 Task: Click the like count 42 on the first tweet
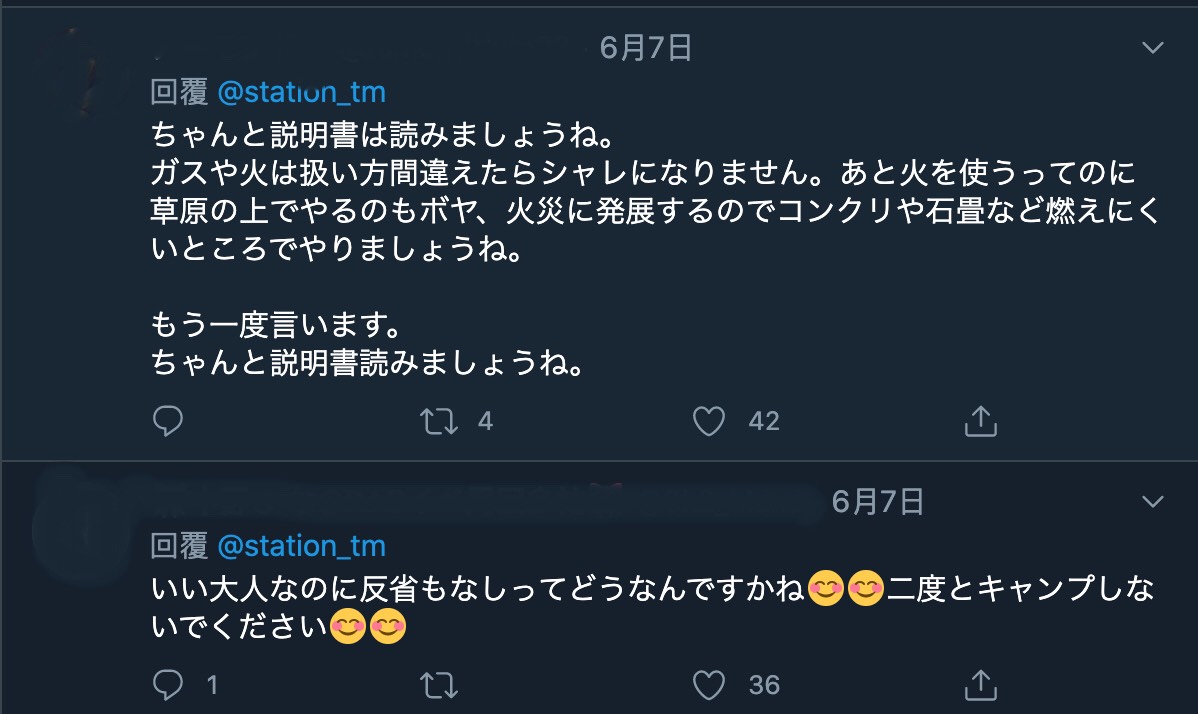(x=762, y=421)
